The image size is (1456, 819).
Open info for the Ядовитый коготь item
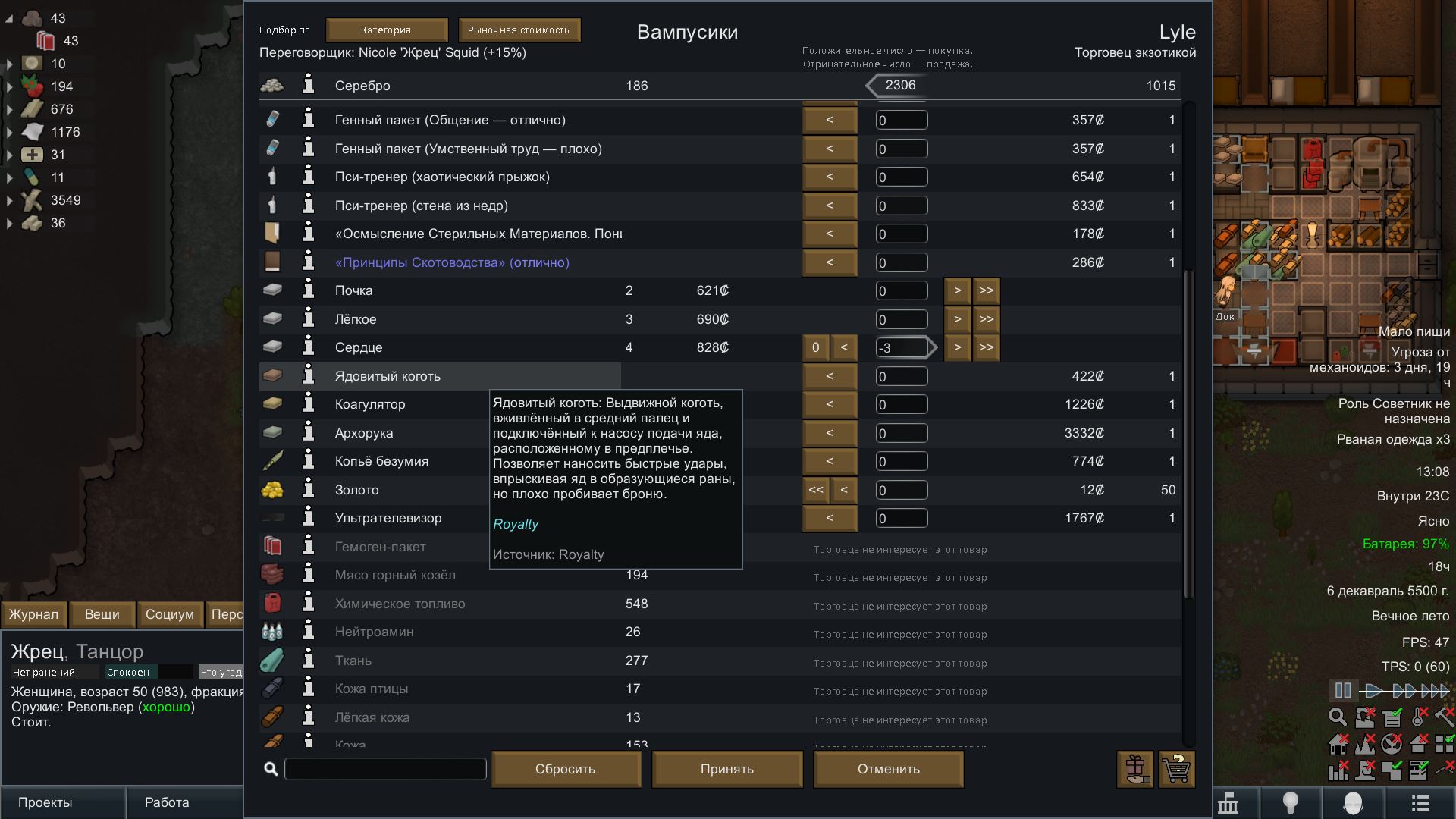click(x=308, y=376)
